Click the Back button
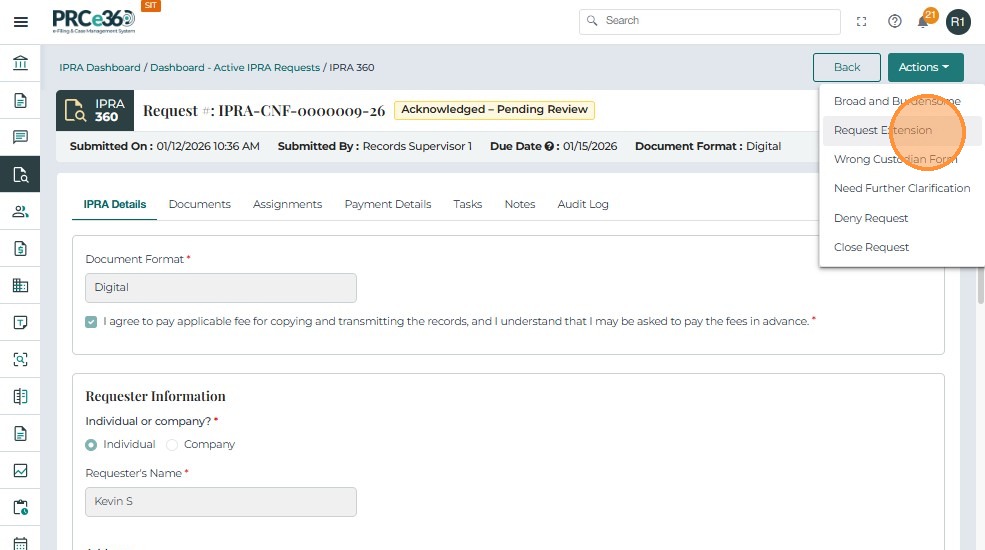This screenshot has height=550, width=985. click(x=847, y=67)
